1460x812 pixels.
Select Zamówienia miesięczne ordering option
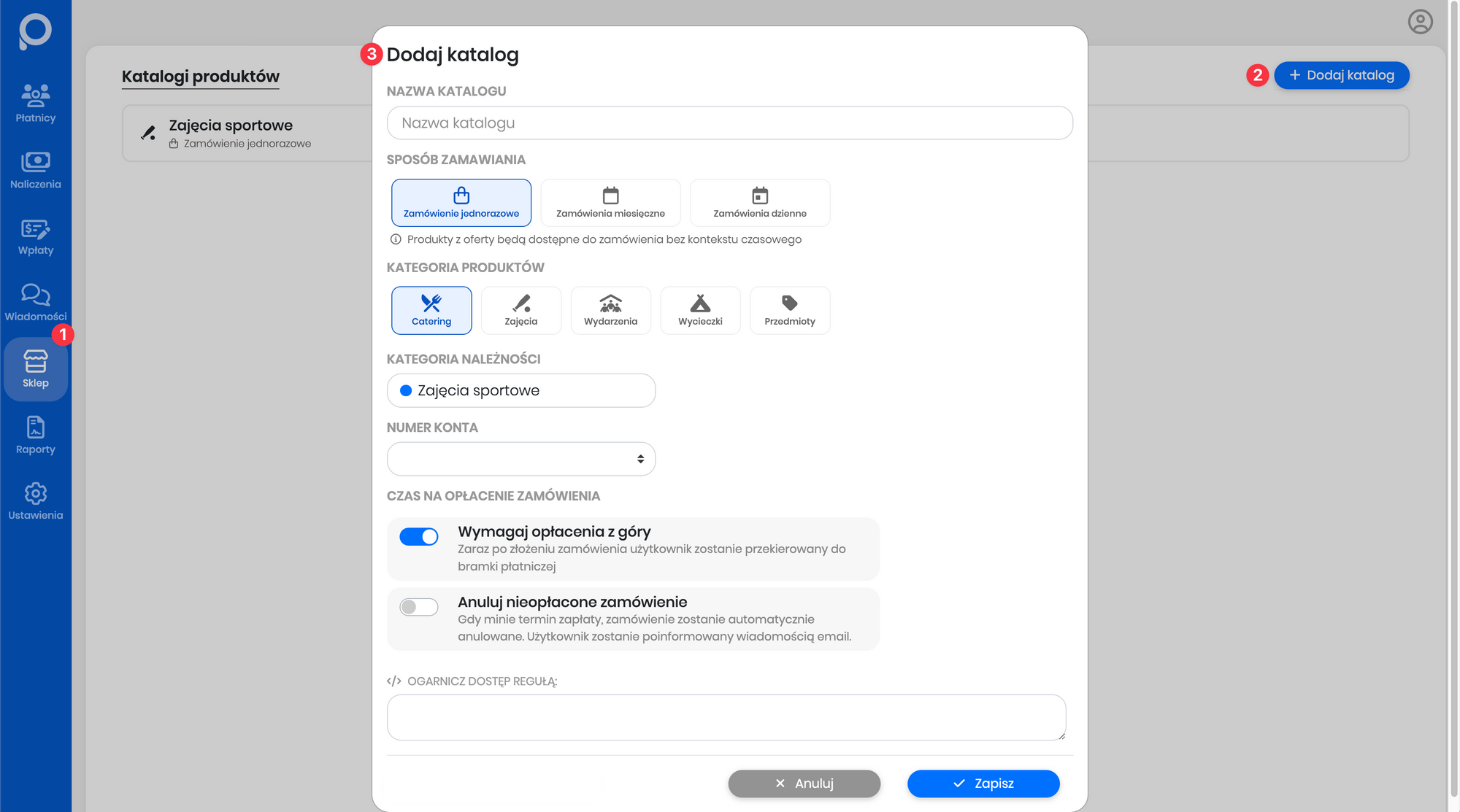[610, 202]
